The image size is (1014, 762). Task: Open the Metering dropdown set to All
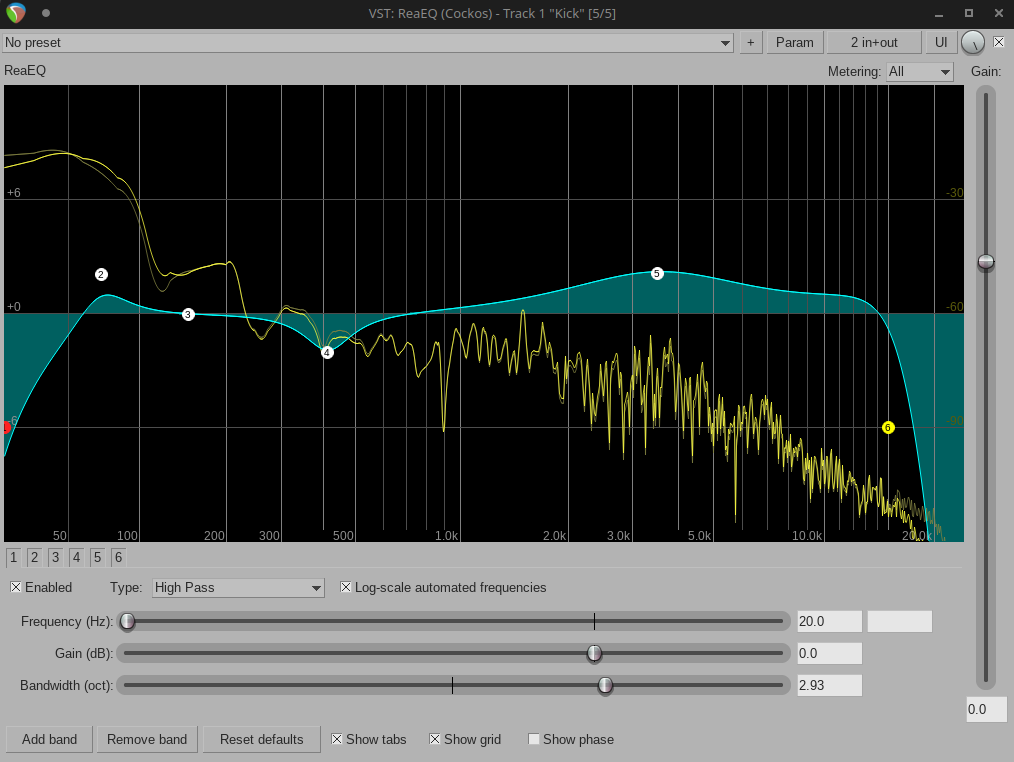[x=920, y=72]
